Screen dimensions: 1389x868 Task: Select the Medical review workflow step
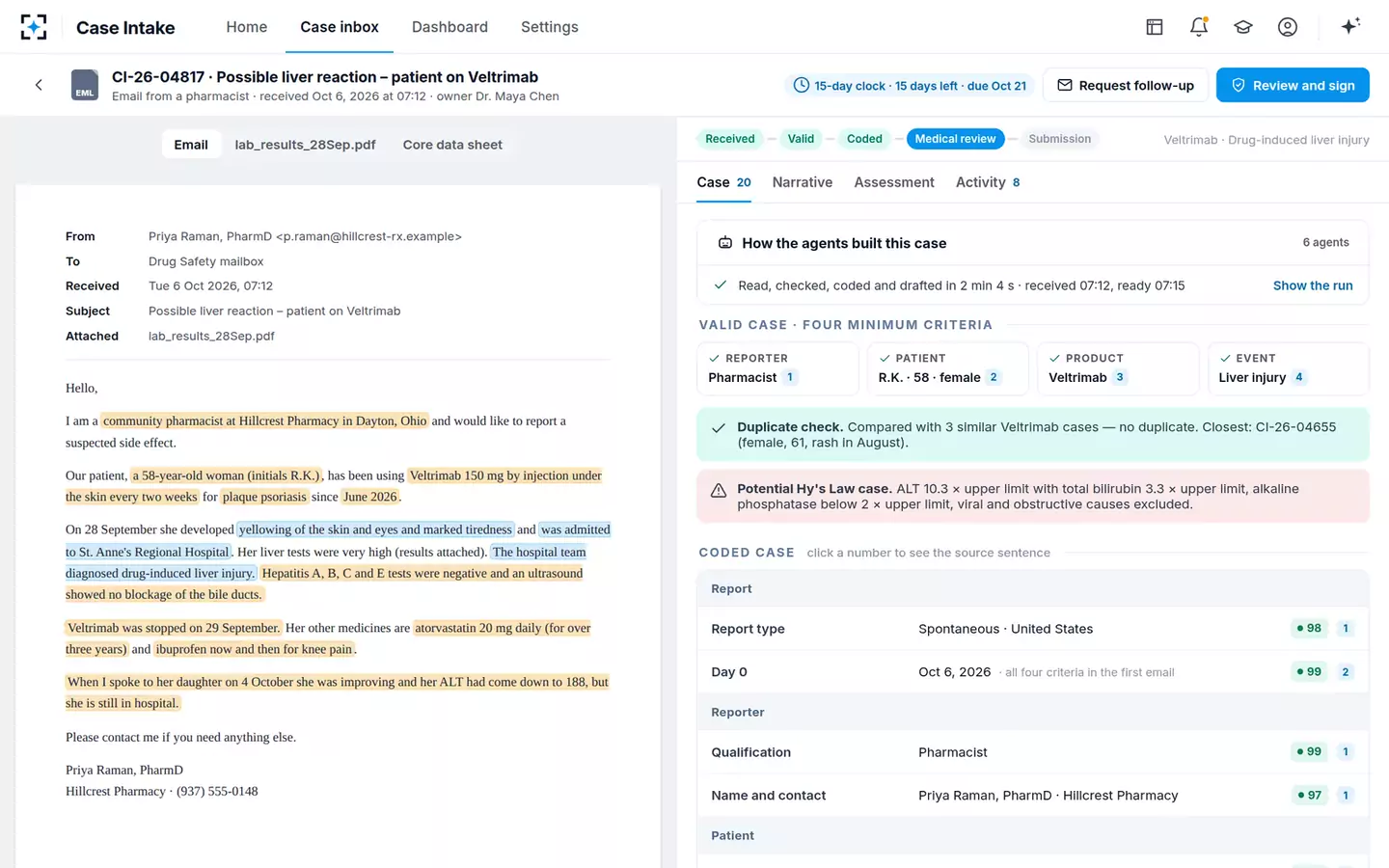(955, 139)
